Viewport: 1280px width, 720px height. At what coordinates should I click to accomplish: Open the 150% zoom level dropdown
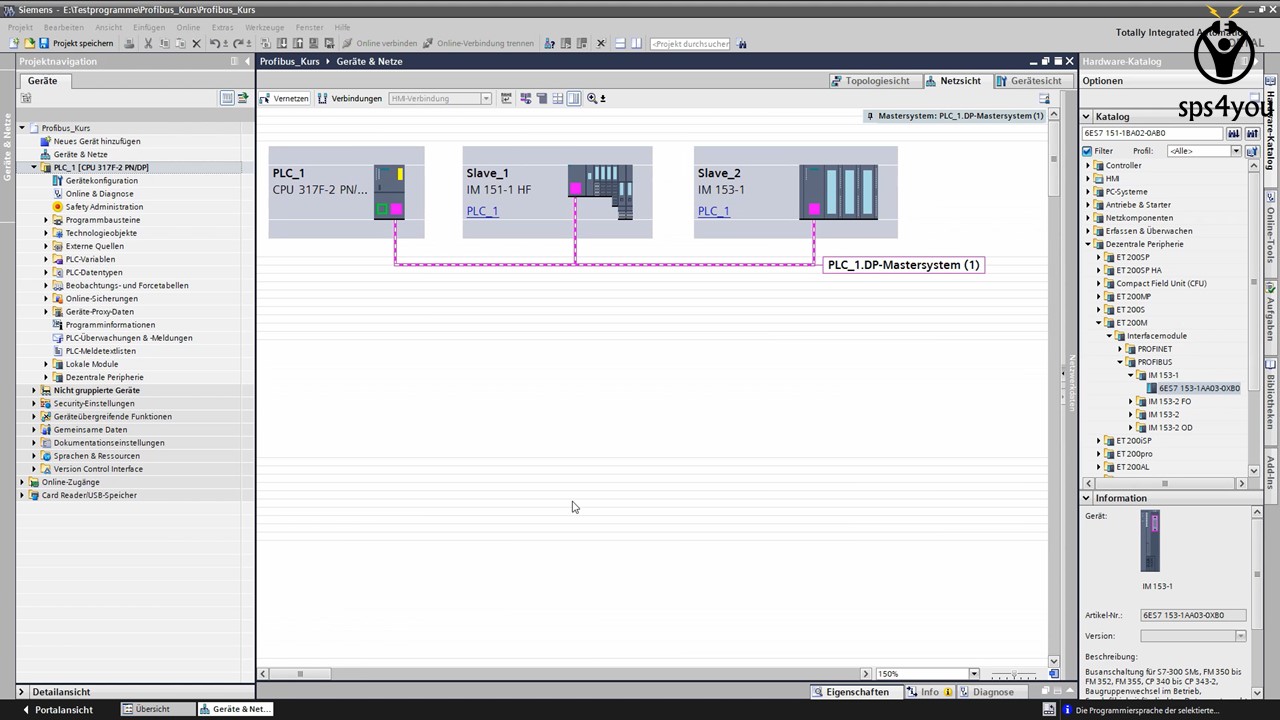pos(973,674)
